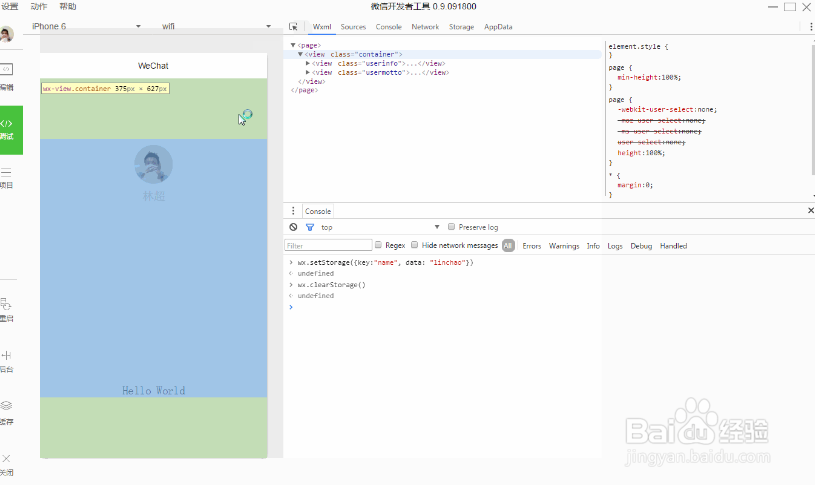Click the margin:0 style property

point(635,185)
